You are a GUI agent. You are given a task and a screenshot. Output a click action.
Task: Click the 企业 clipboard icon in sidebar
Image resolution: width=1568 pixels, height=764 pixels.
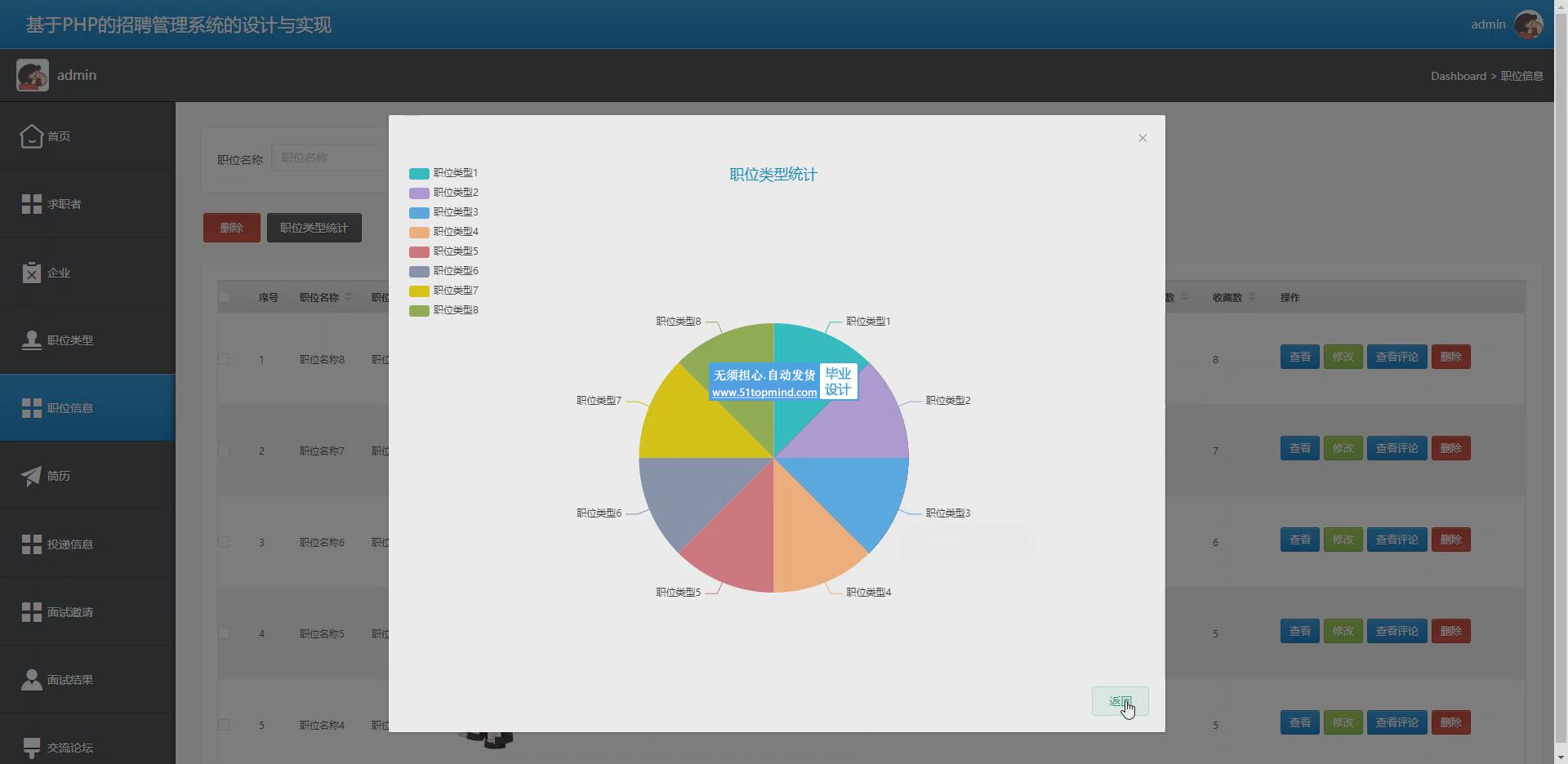[31, 273]
